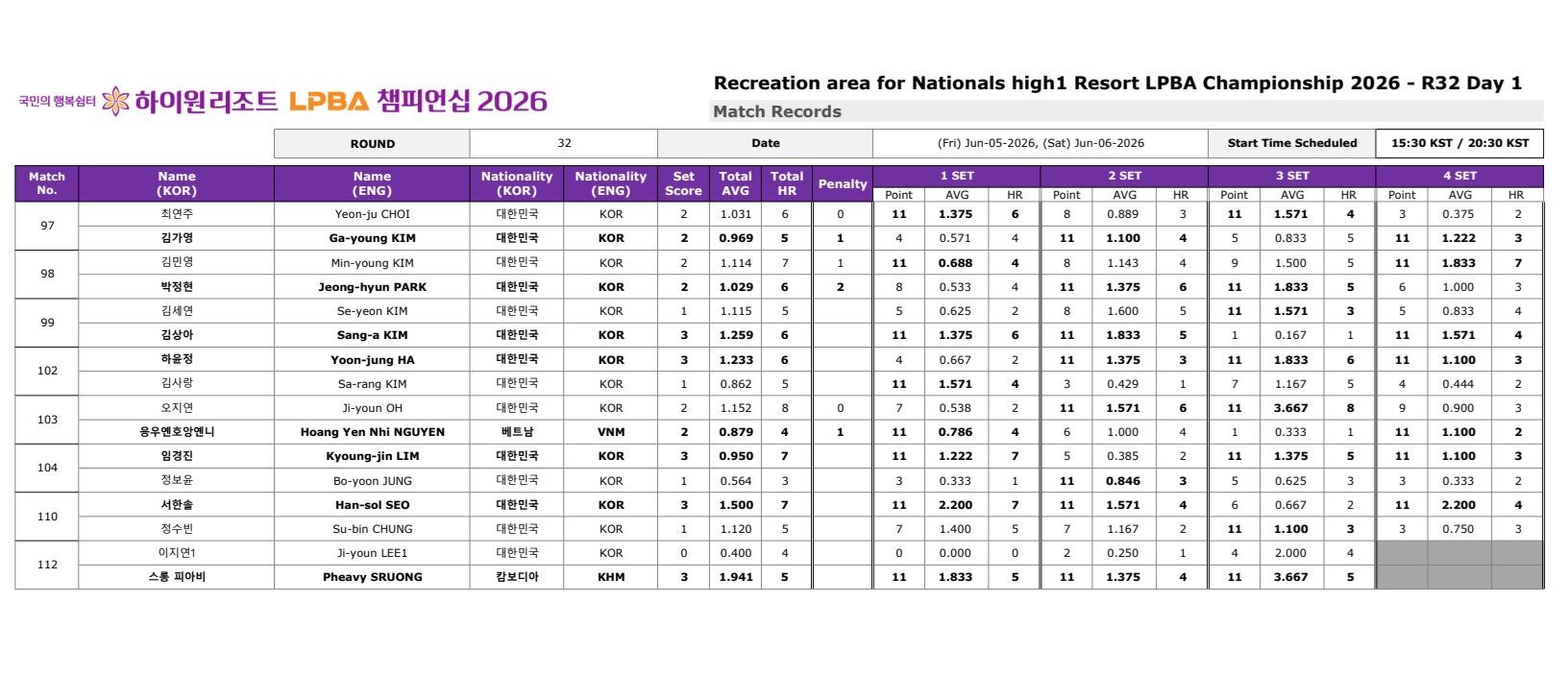Click the date range Jun-05-2026 cell
This screenshot has height=699, width=1568.
pos(1041,143)
